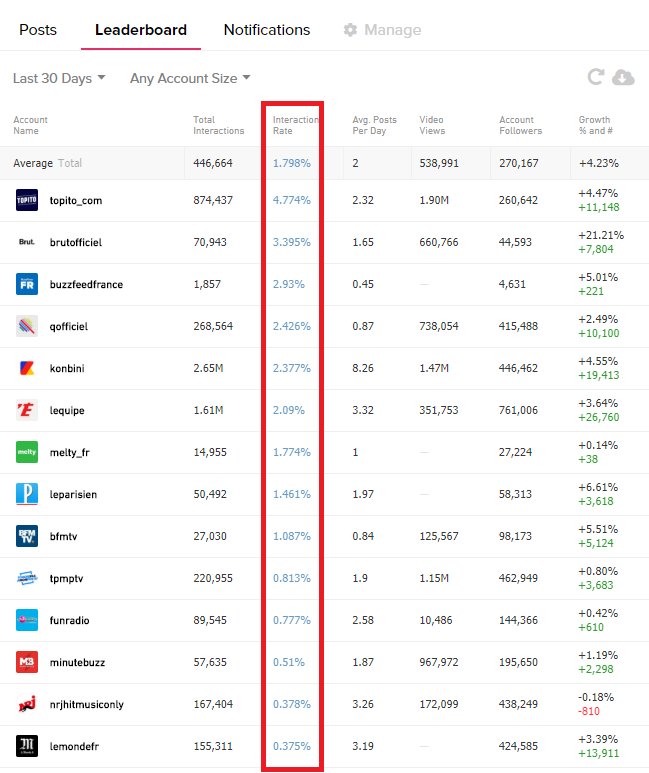Click the lequipe account logo
The height and width of the screenshot is (773, 649).
click(x=27, y=410)
